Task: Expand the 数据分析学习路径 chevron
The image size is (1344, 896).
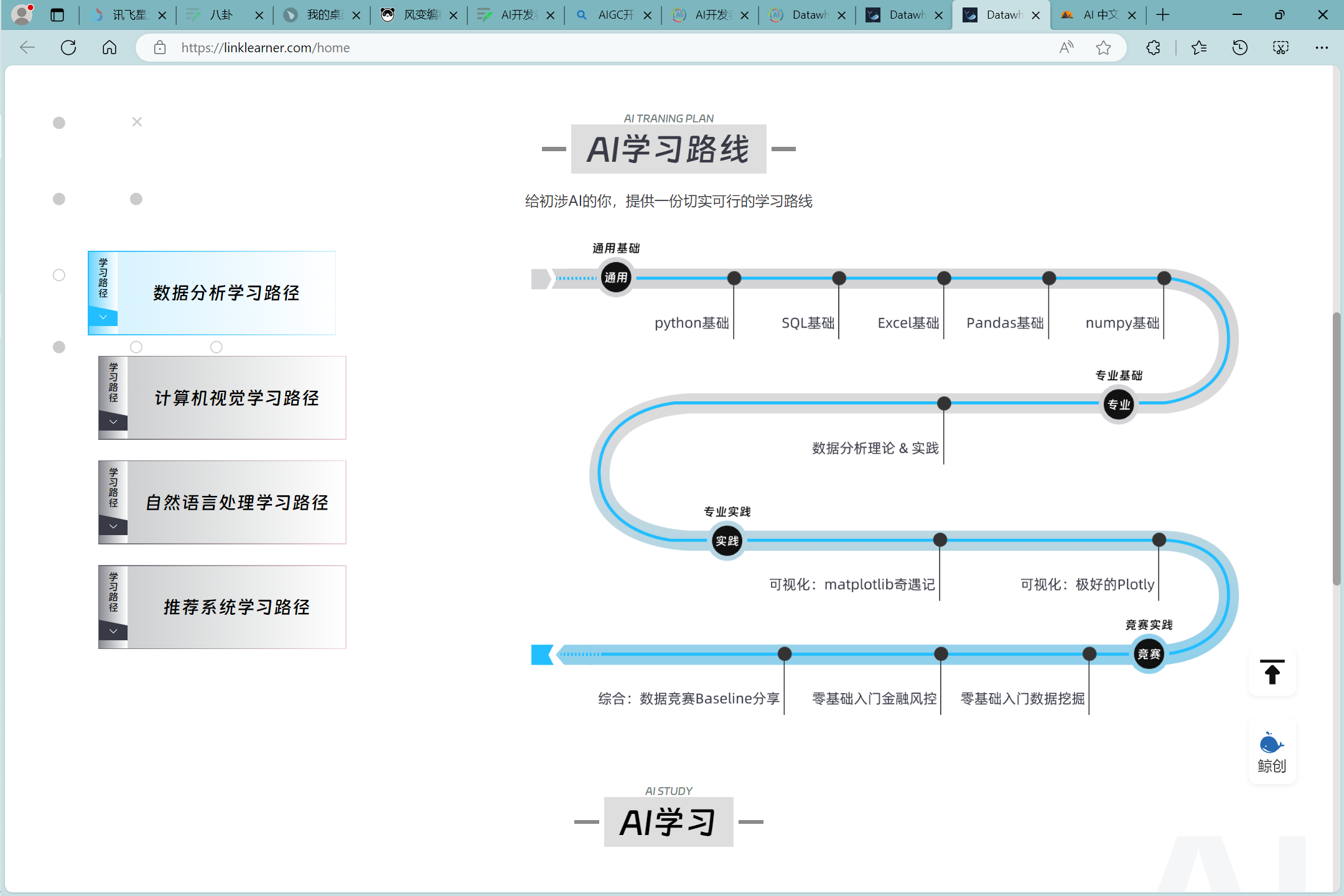Action: (103, 317)
